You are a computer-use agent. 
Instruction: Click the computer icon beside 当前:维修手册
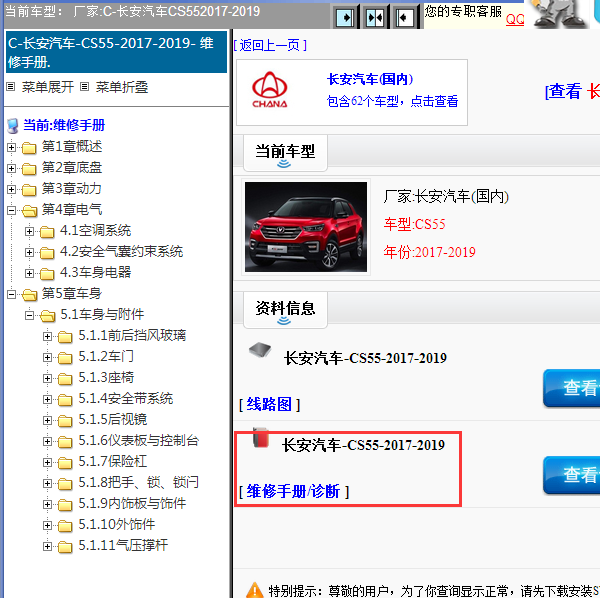click(x=13, y=125)
